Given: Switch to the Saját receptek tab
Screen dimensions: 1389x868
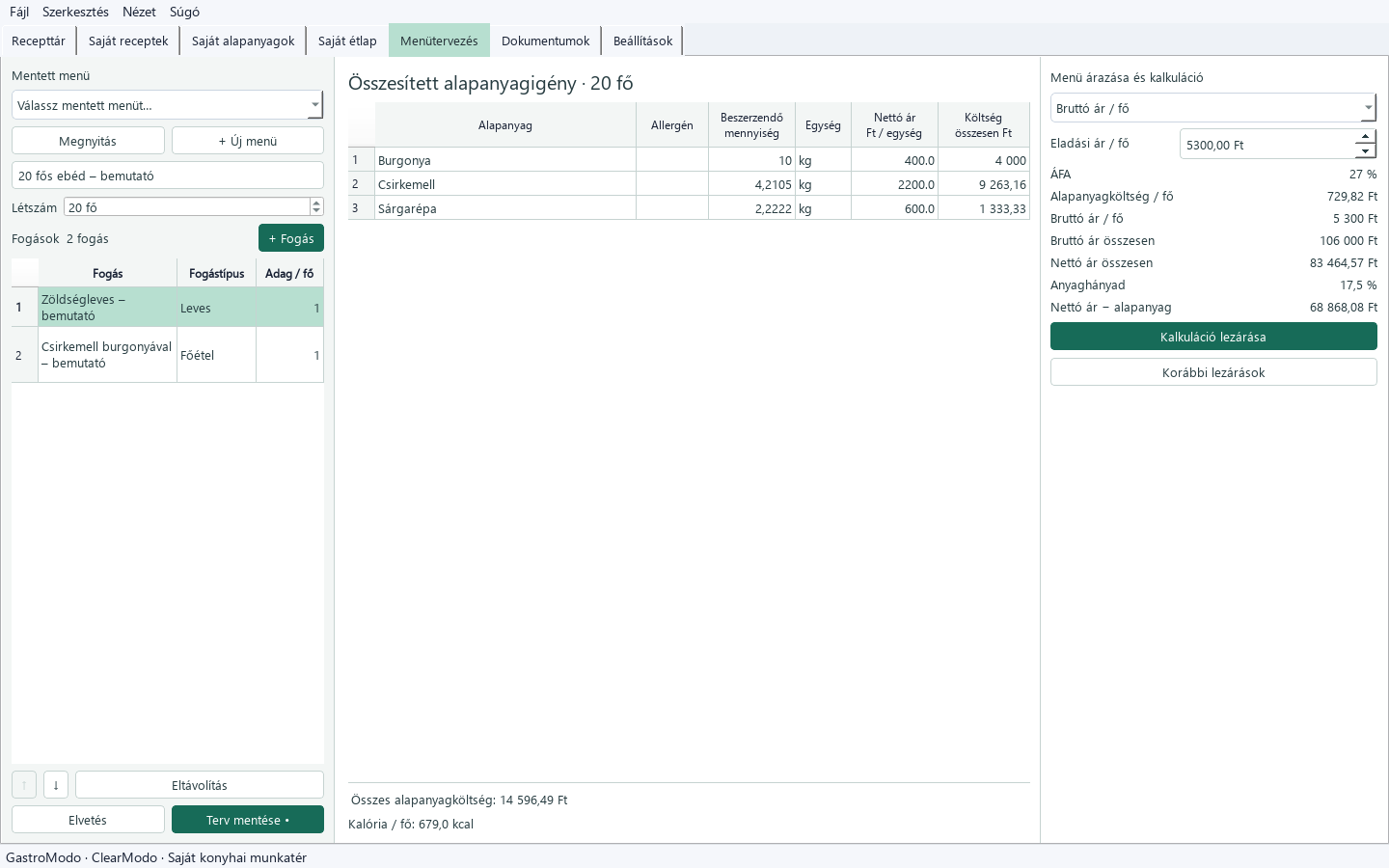Looking at the screenshot, I should (128, 41).
